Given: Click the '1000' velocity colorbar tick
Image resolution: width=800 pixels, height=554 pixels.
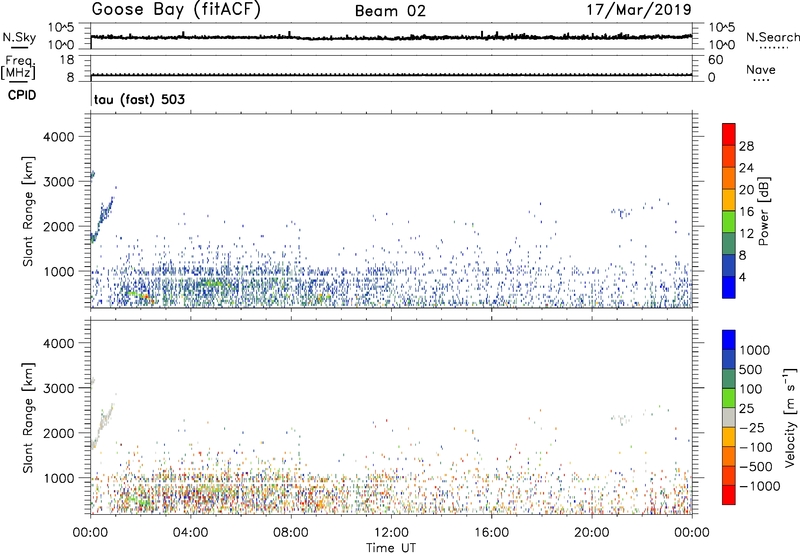Looking at the screenshot, I should tap(754, 350).
